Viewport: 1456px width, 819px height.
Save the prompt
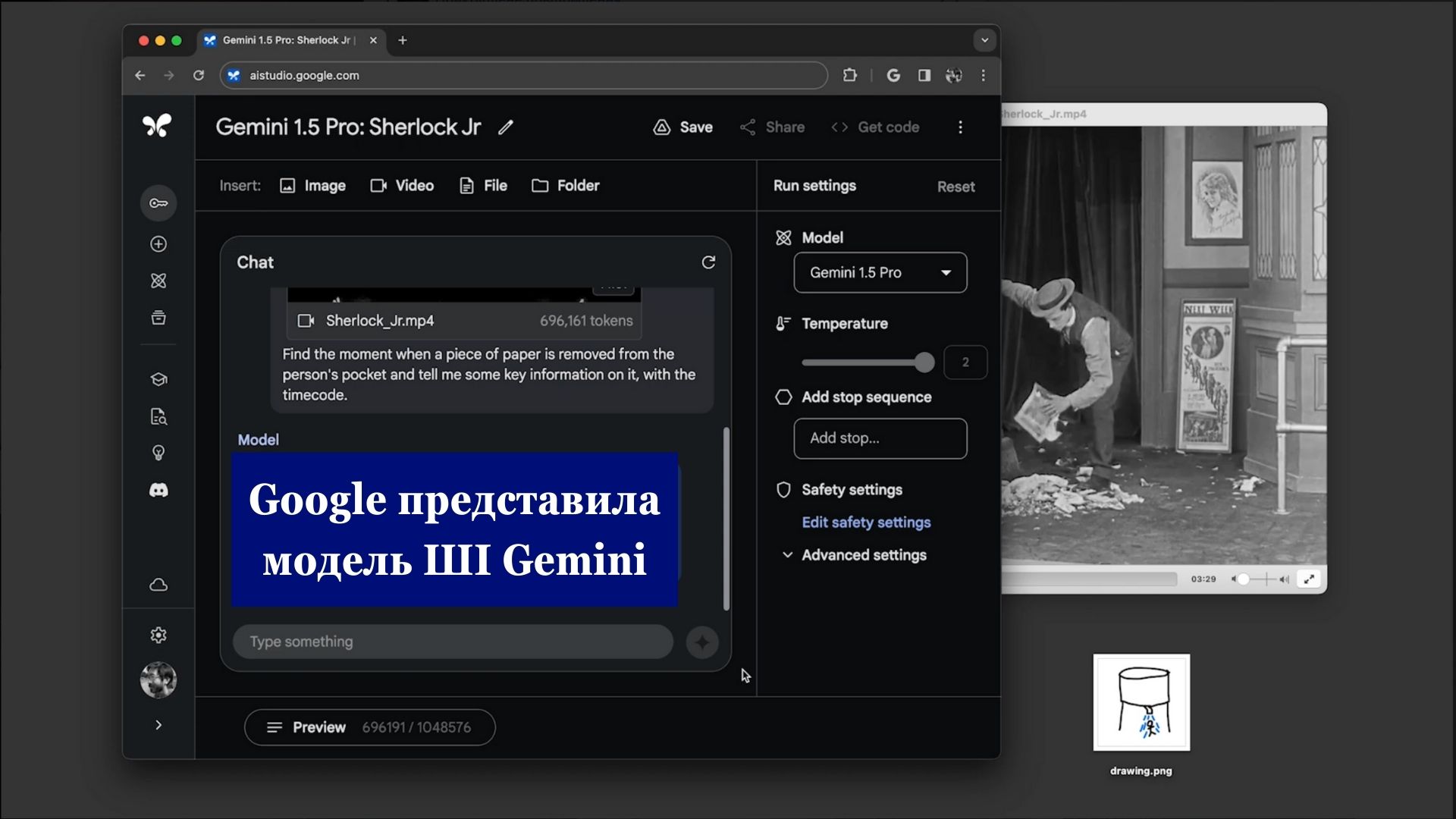pyautogui.click(x=682, y=127)
